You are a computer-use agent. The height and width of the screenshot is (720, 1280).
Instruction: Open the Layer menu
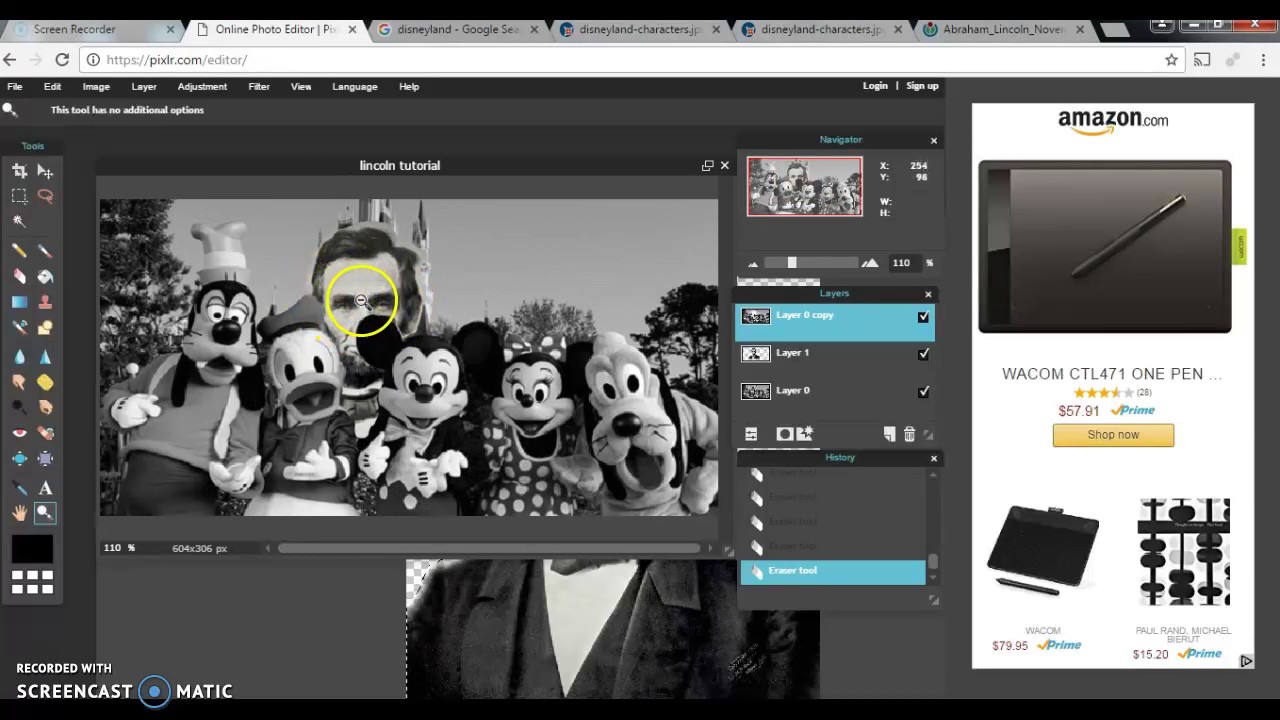click(144, 87)
